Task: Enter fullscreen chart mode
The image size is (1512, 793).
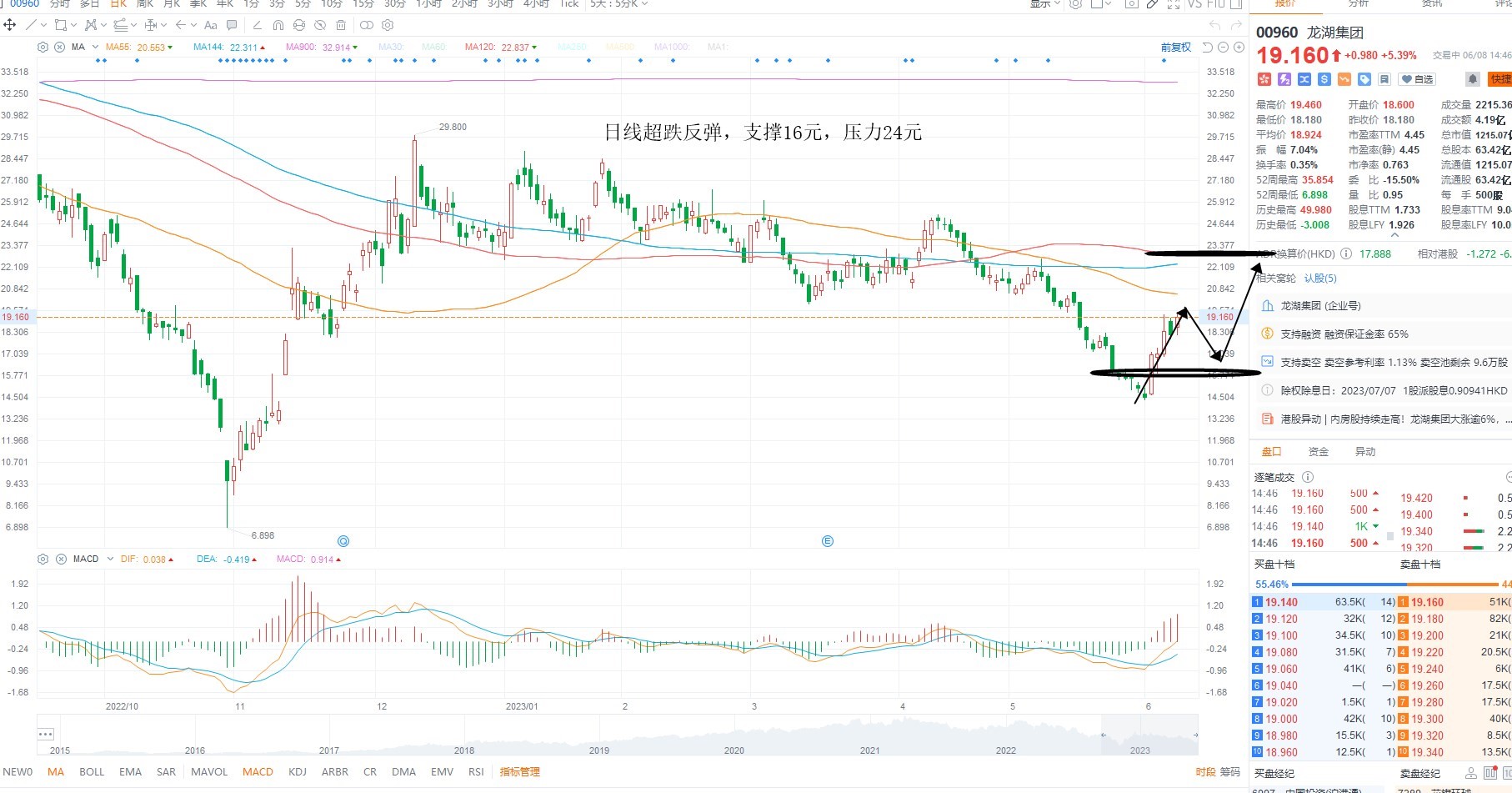Action: [1174, 4]
